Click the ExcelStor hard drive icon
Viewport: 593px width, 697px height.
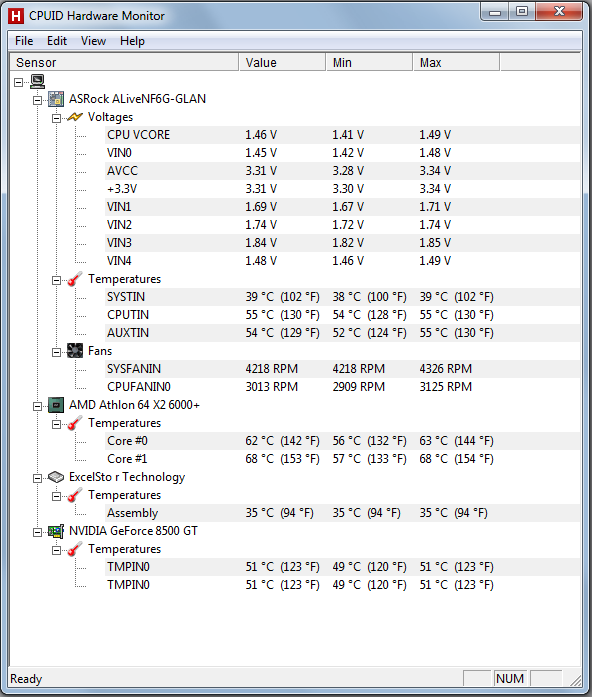[x=56, y=477]
